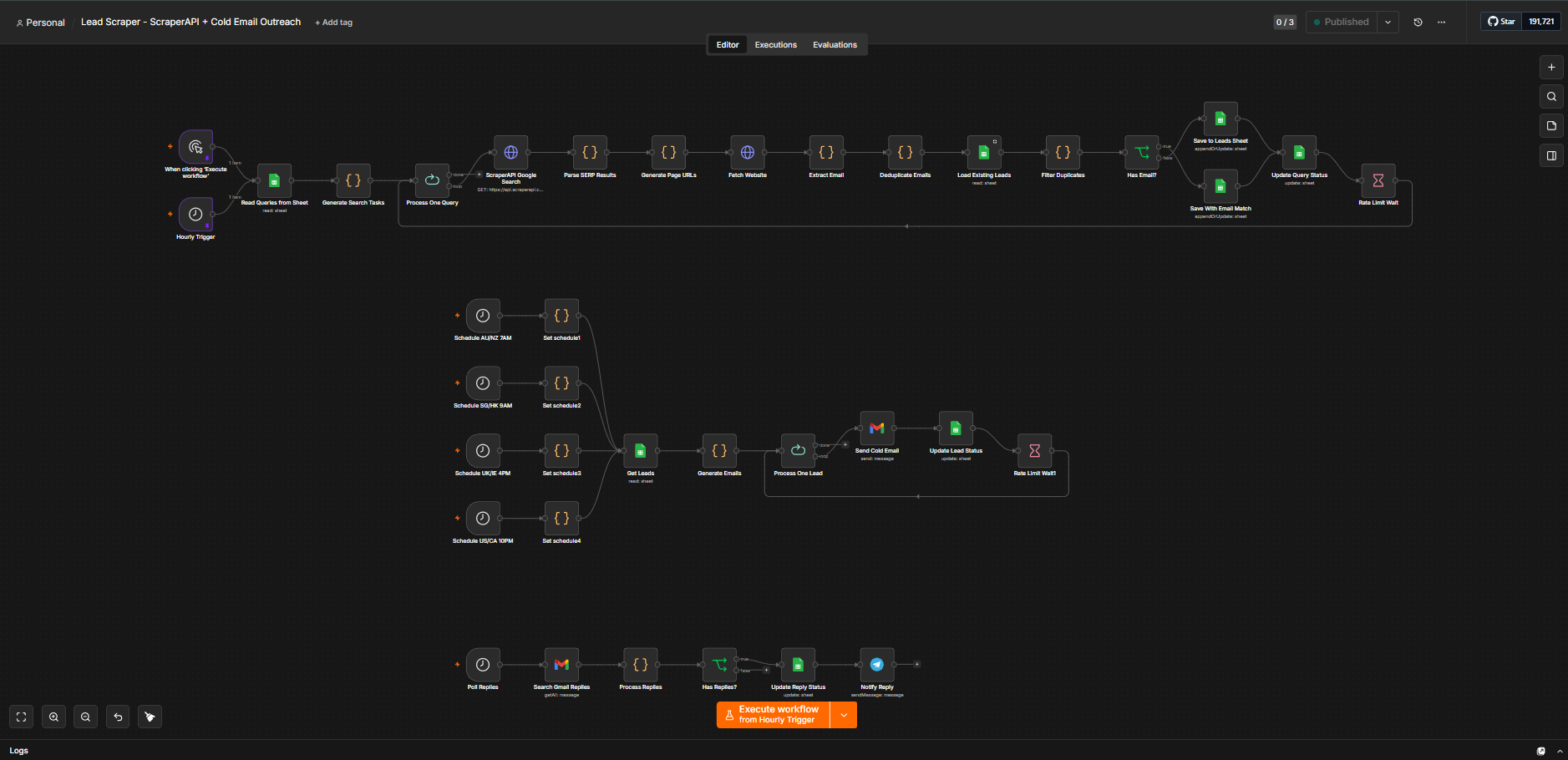Select the Has Email? branch node
Screen dimensions: 1568x760
[1141, 153]
